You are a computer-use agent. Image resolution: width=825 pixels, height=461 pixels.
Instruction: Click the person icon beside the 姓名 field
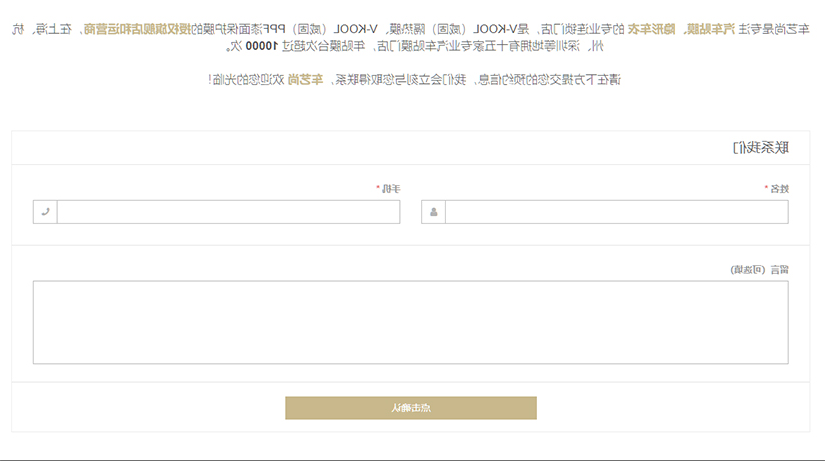tap(434, 212)
